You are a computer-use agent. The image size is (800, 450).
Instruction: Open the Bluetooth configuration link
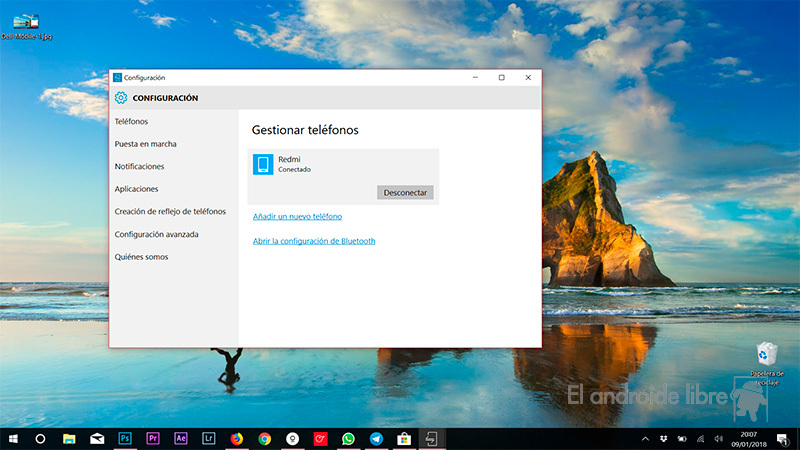[314, 241]
